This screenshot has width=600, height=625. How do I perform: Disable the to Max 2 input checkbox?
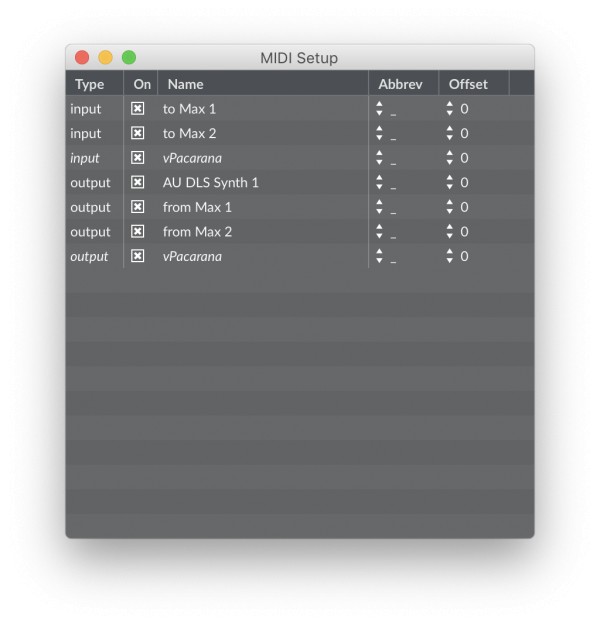click(138, 133)
